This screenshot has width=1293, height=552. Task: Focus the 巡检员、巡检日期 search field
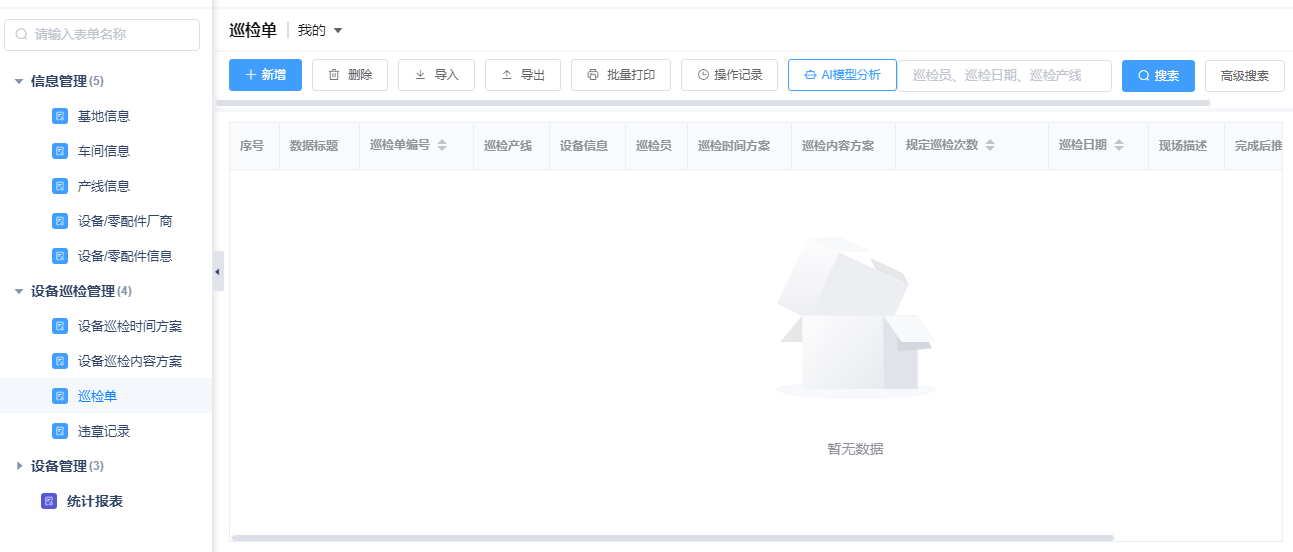[1004, 76]
